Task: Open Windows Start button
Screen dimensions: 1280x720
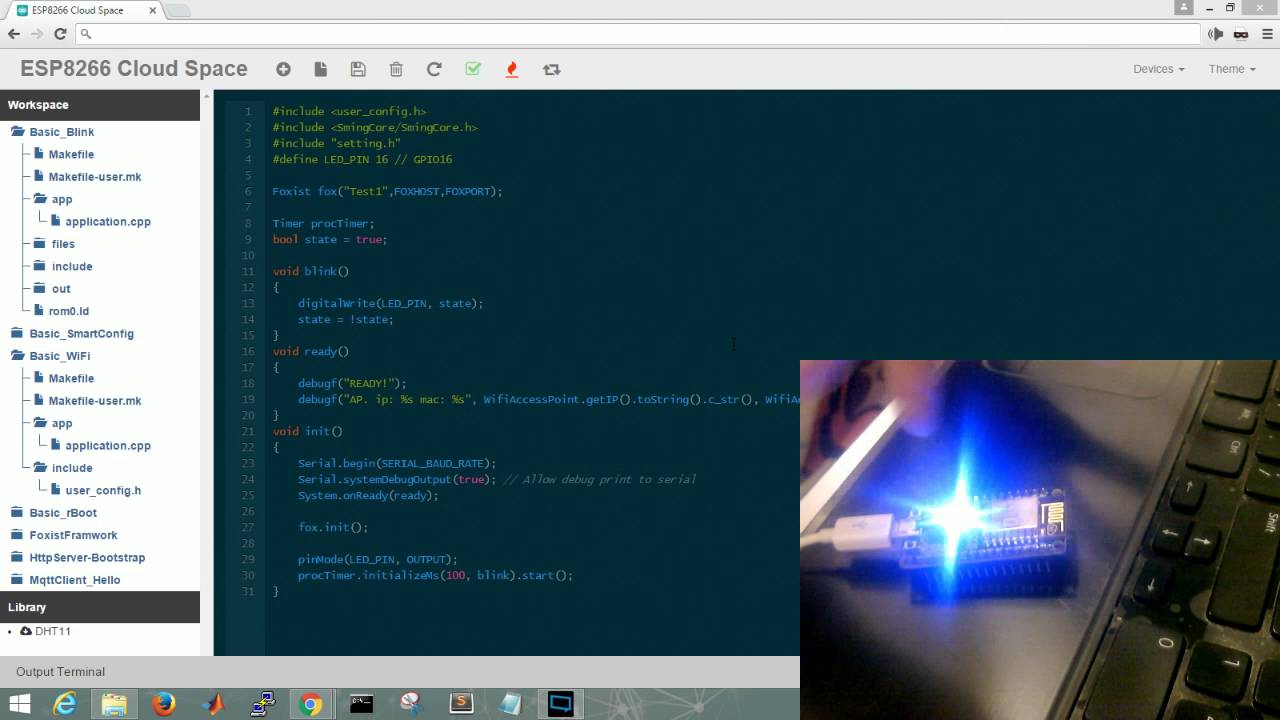Action: click(x=20, y=704)
